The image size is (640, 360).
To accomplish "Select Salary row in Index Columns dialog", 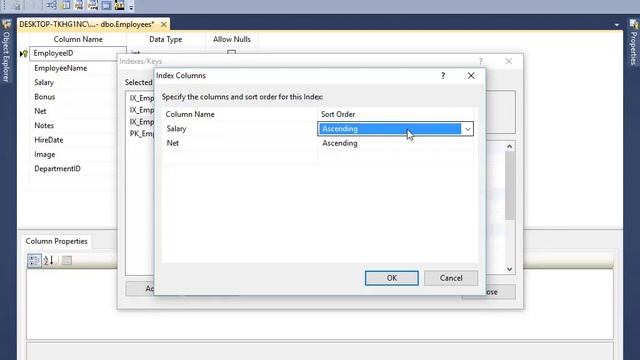I will click(240, 129).
